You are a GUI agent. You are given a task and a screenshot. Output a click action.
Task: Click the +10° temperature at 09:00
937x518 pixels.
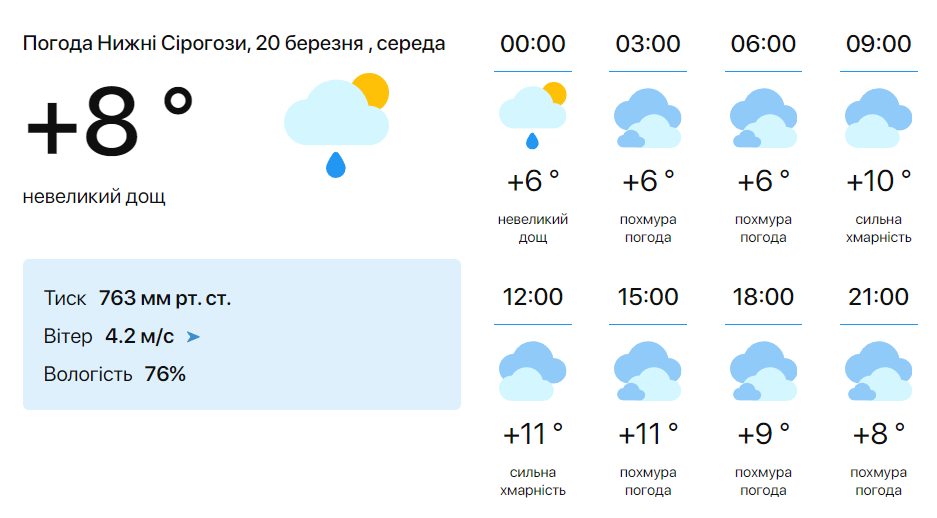click(x=878, y=181)
